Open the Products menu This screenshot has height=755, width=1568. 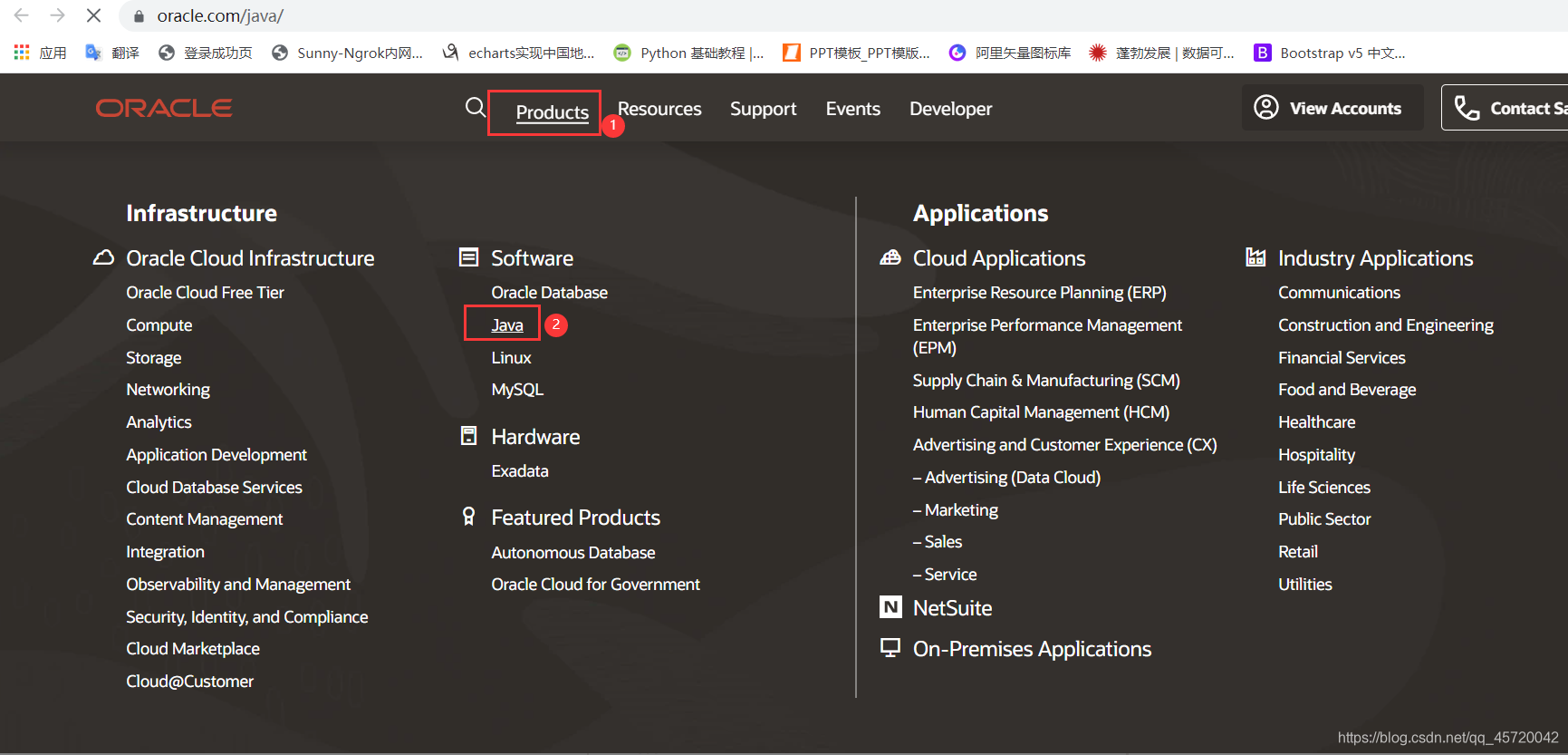click(552, 112)
